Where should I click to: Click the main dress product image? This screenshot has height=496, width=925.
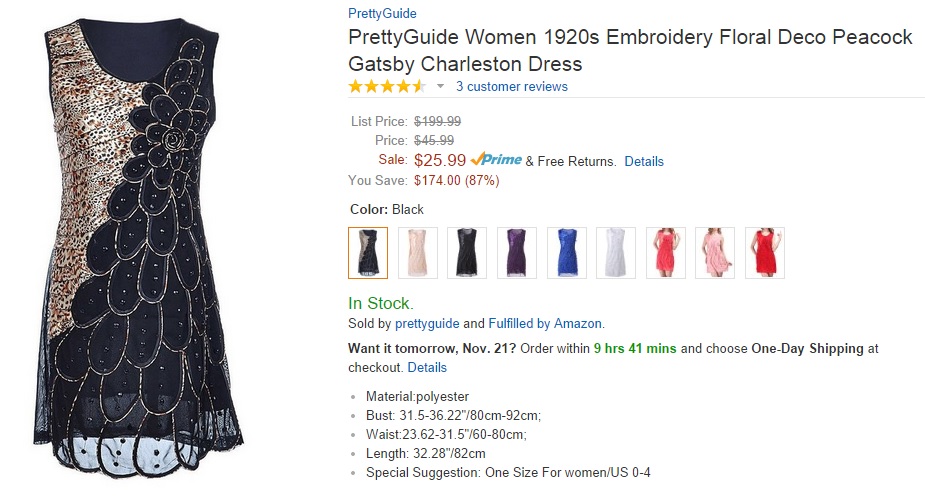(x=146, y=248)
